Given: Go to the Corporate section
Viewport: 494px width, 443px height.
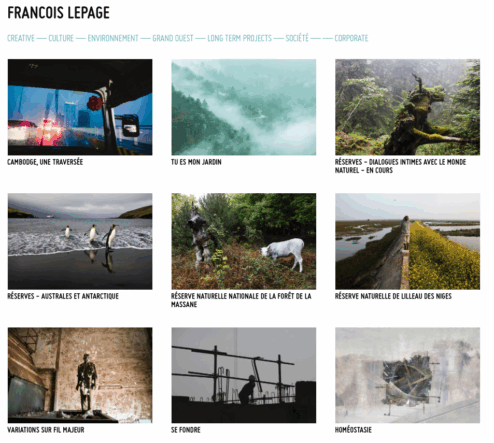Looking at the screenshot, I should pyautogui.click(x=351, y=38).
